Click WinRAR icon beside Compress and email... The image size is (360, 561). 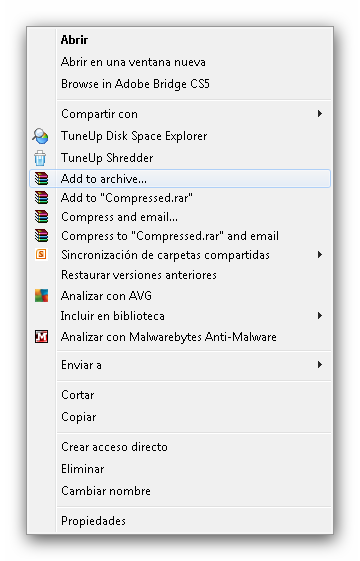(41, 216)
